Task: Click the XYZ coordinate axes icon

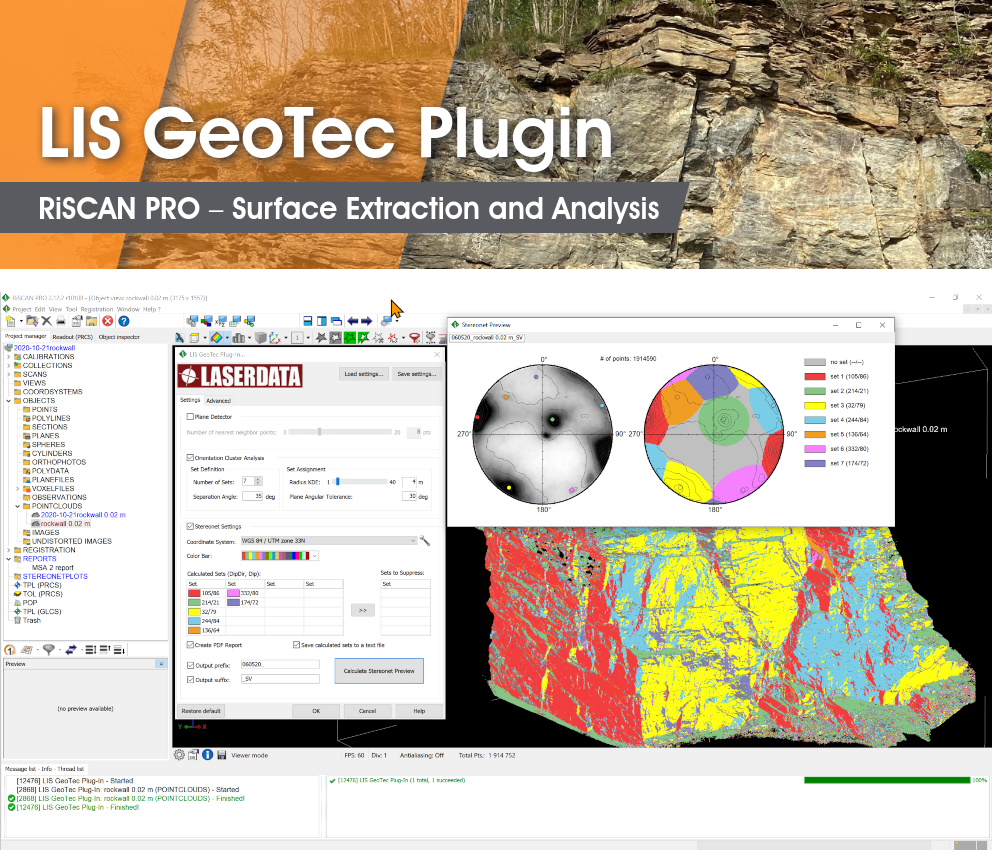Action: coord(275,338)
